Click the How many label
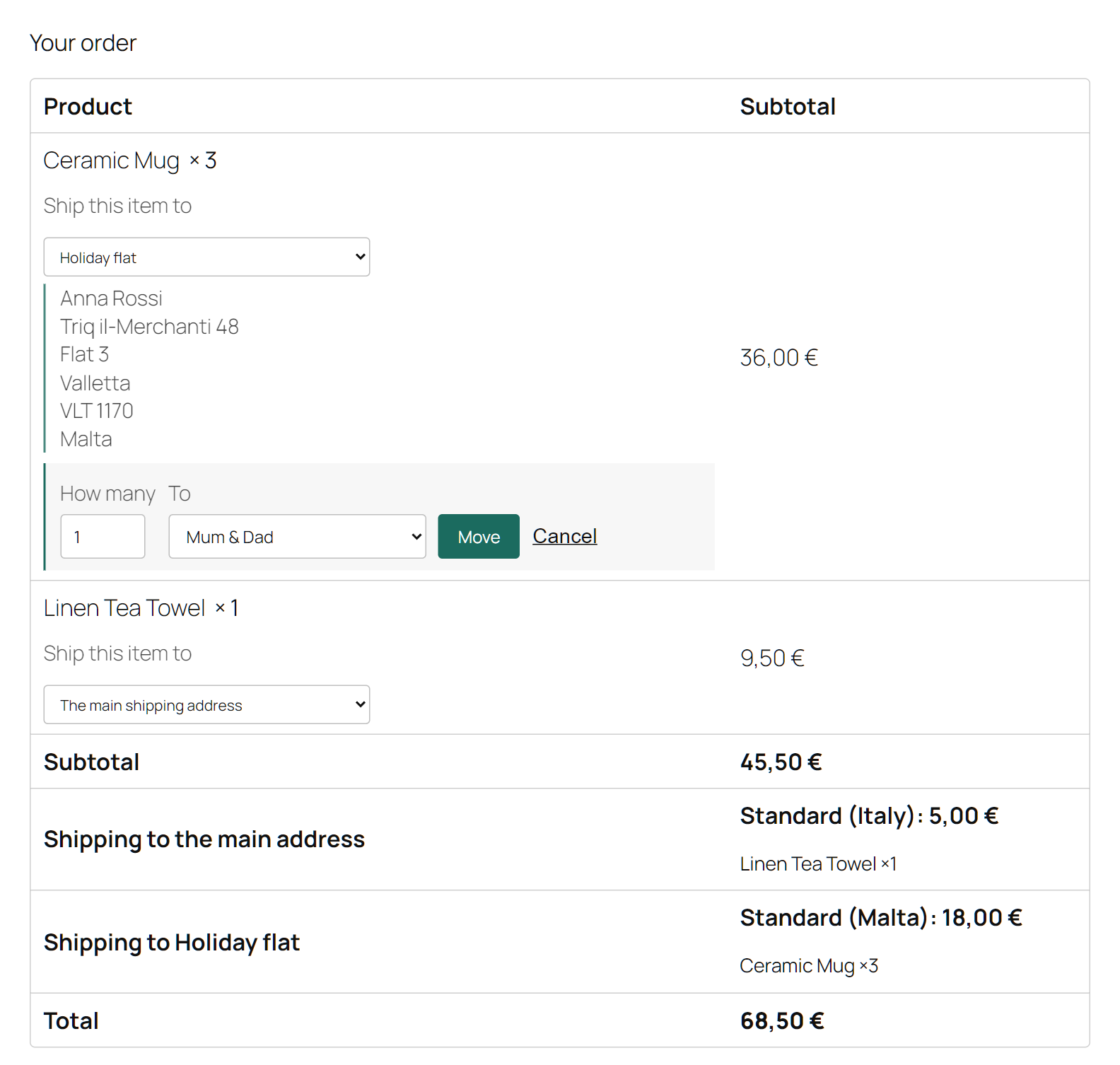This screenshot has width=1120, height=1065. click(107, 494)
